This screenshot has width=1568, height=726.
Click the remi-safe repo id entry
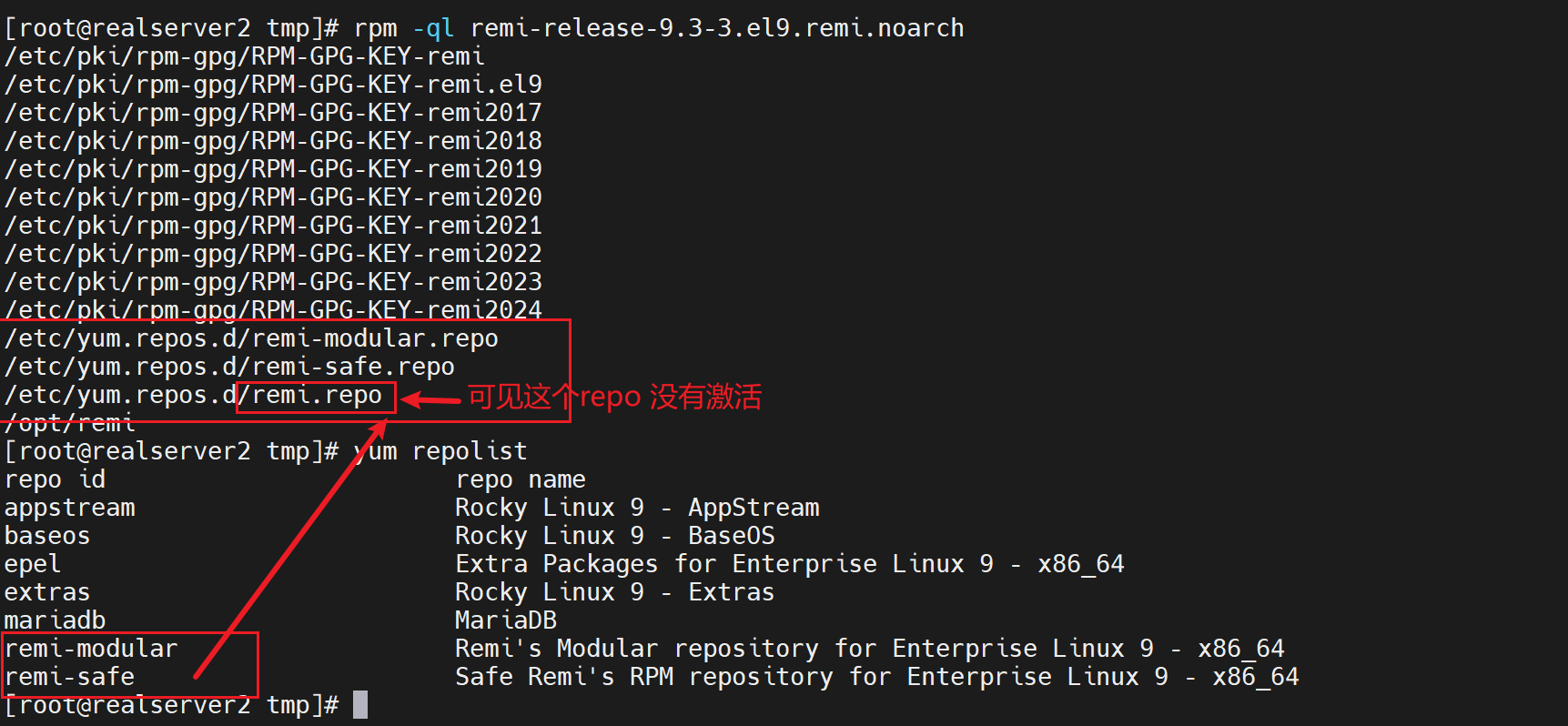pyautogui.click(x=70, y=677)
